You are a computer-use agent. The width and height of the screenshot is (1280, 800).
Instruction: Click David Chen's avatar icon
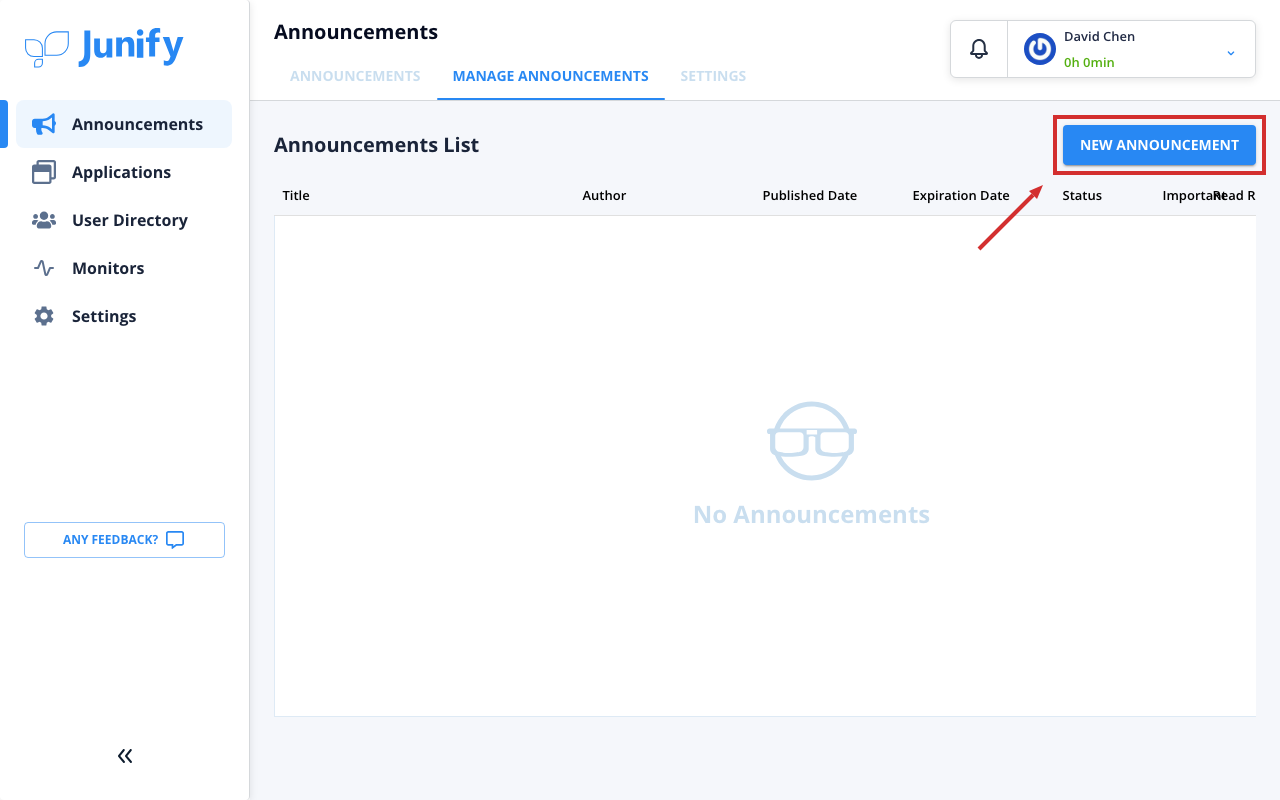pos(1040,49)
